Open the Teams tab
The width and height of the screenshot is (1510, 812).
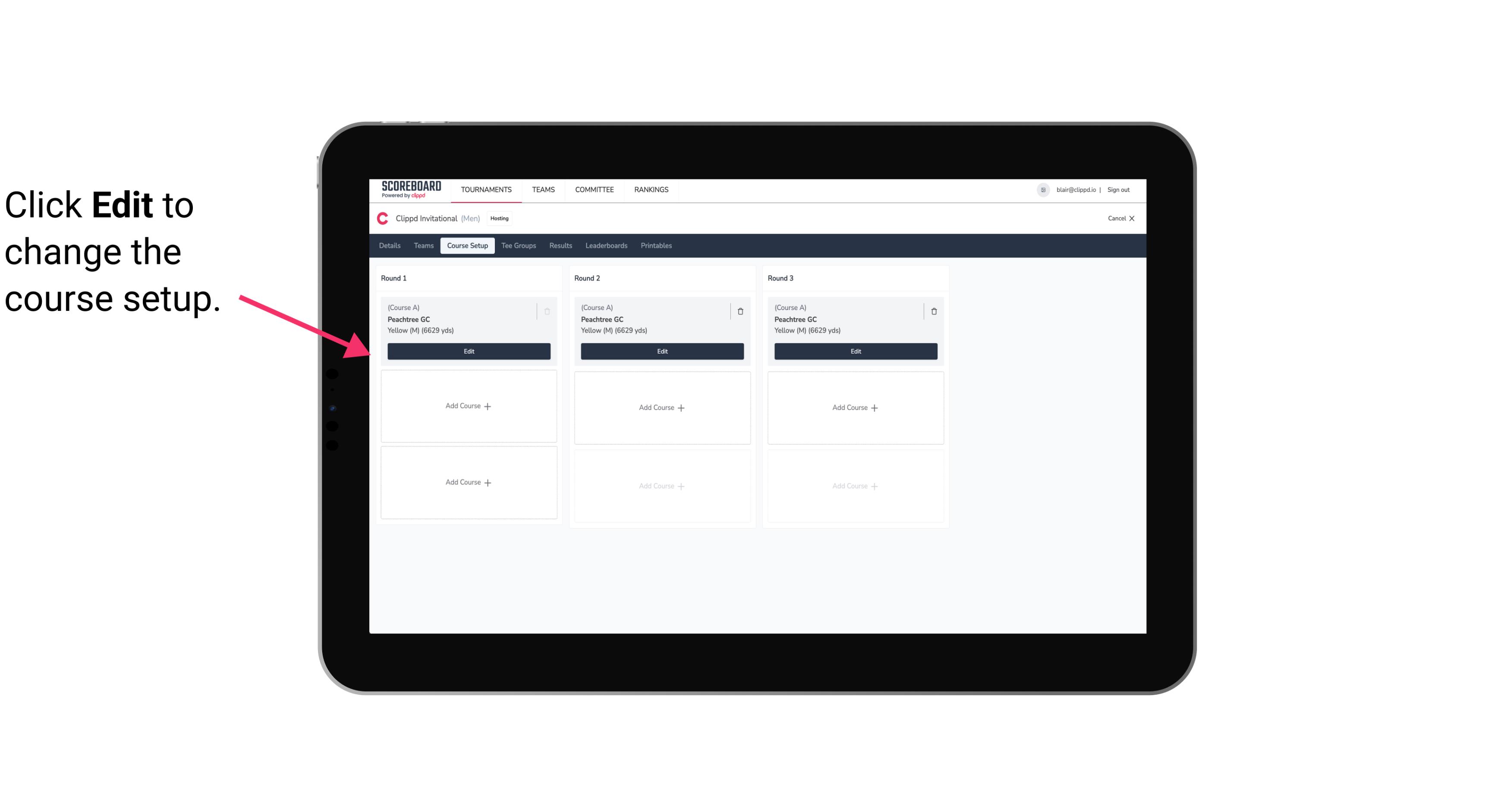pyautogui.click(x=422, y=245)
